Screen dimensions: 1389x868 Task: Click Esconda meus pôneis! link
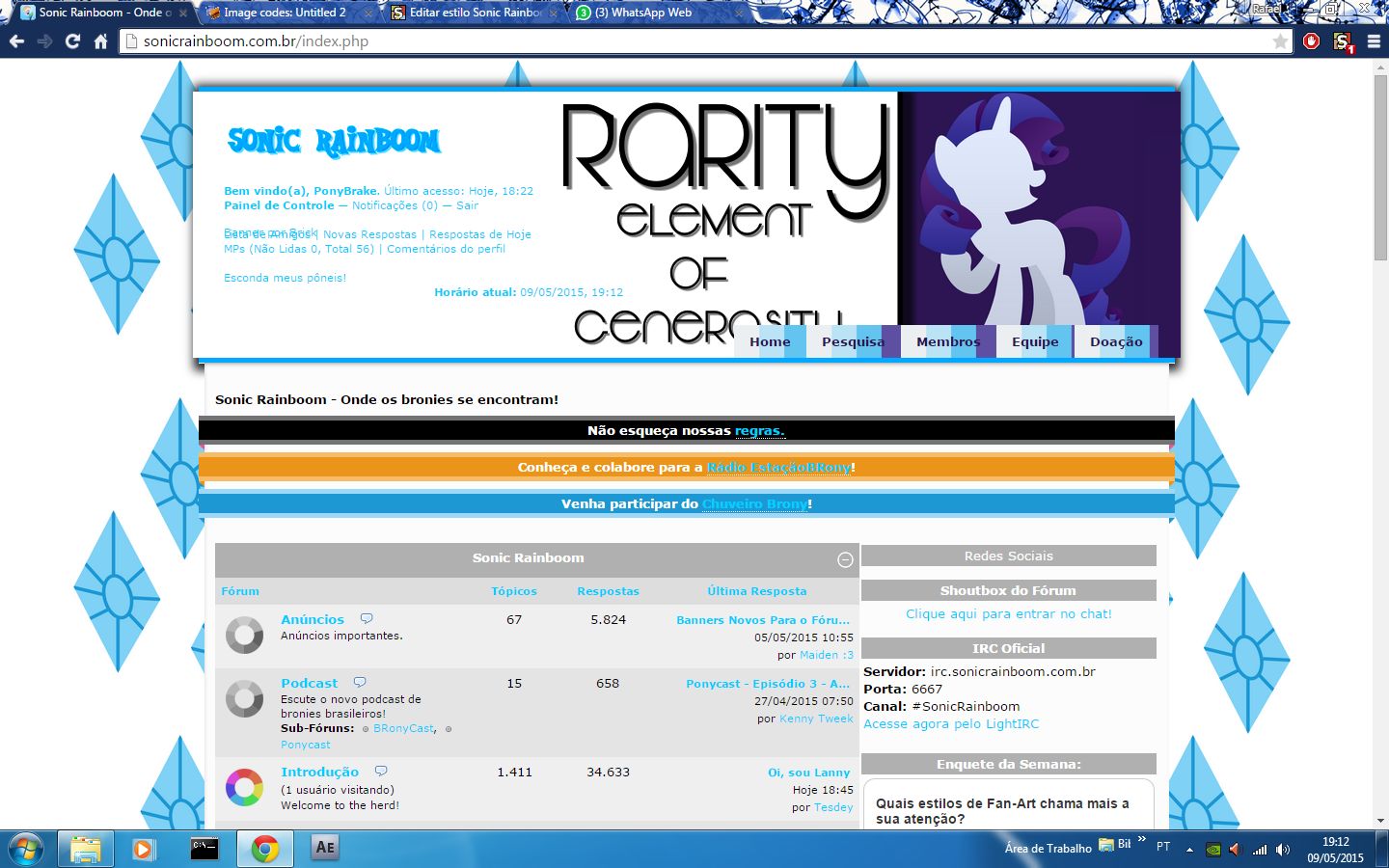pyautogui.click(x=285, y=278)
